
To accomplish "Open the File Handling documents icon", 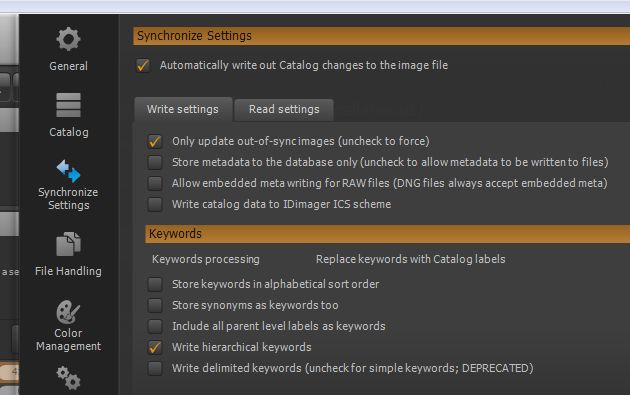I will 68,244.
